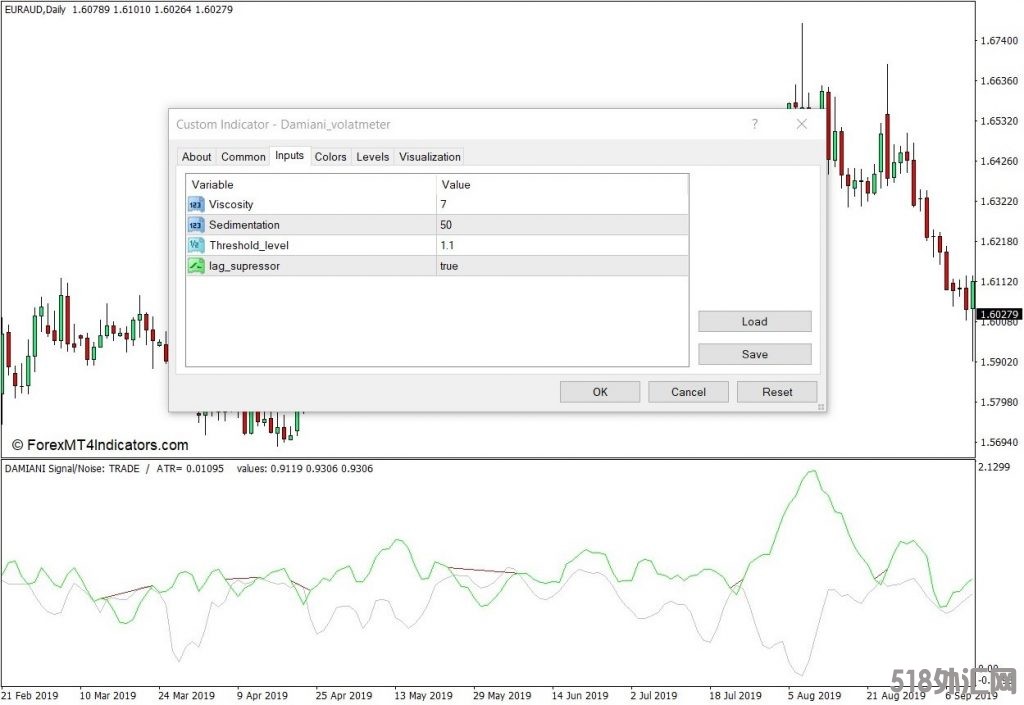The height and width of the screenshot is (705, 1024).
Task: Confirm settings with the OK button
Action: (600, 392)
